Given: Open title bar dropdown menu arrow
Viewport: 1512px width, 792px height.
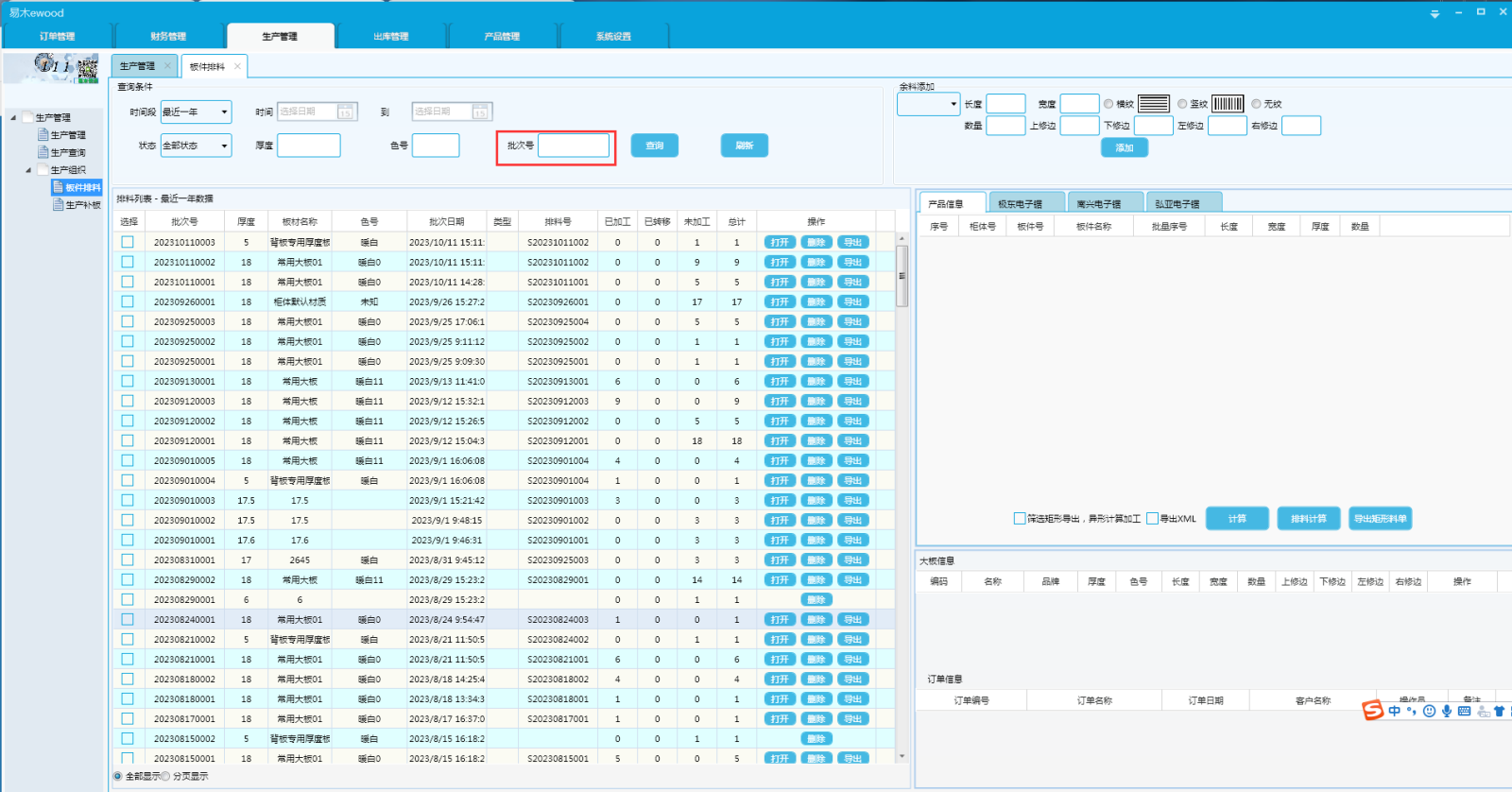Looking at the screenshot, I should 1435,13.
